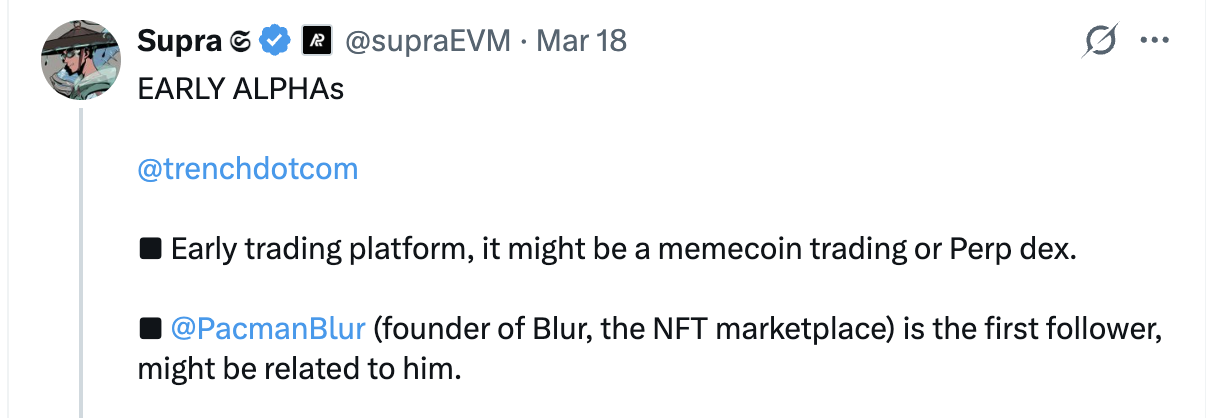The height and width of the screenshot is (418, 1206).
Task: Click the black square bullet before @PacmanBlur
Action: [150, 328]
